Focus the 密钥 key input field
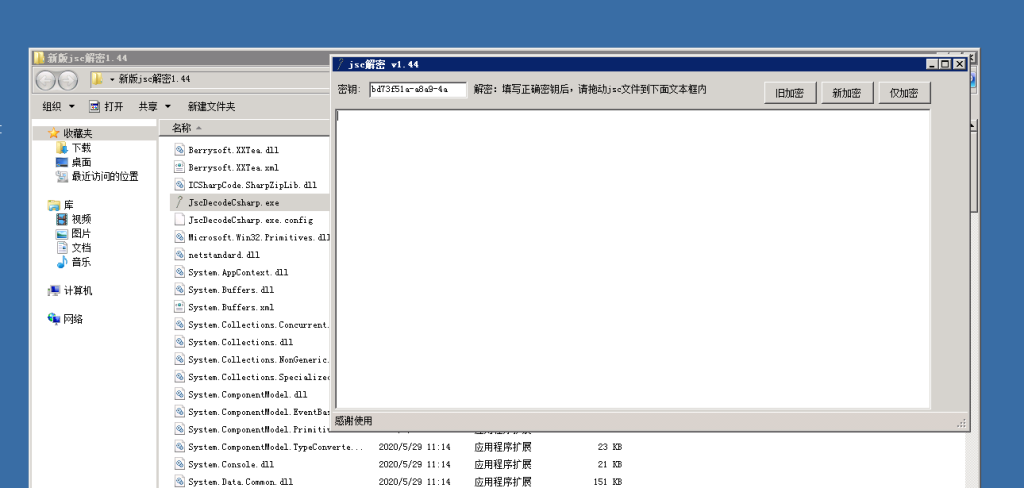Viewport: 1024px width, 488px height. pyautogui.click(x=417, y=89)
